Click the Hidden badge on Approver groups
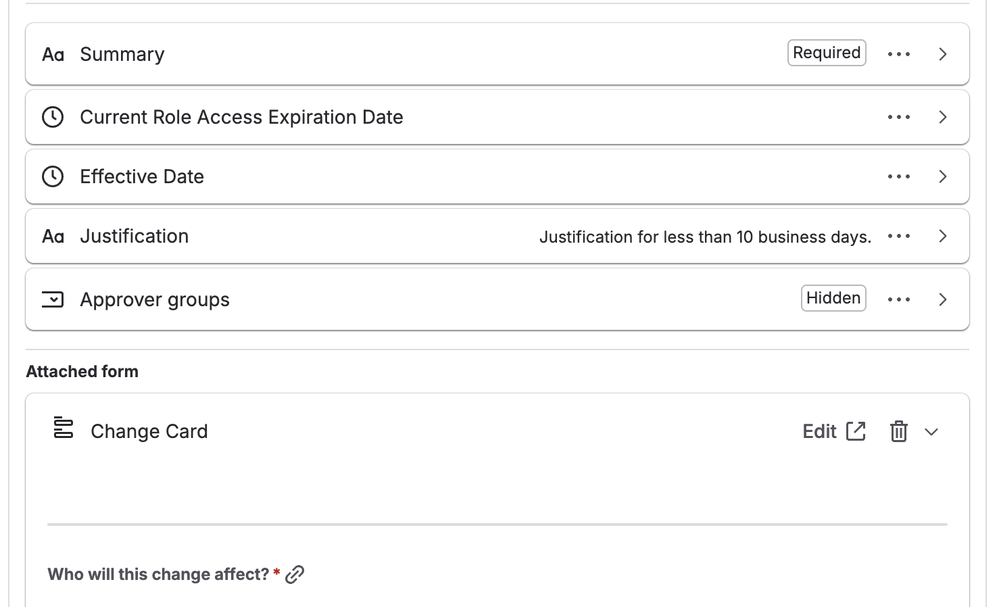Screen dimensions: 999x607 (833, 298)
